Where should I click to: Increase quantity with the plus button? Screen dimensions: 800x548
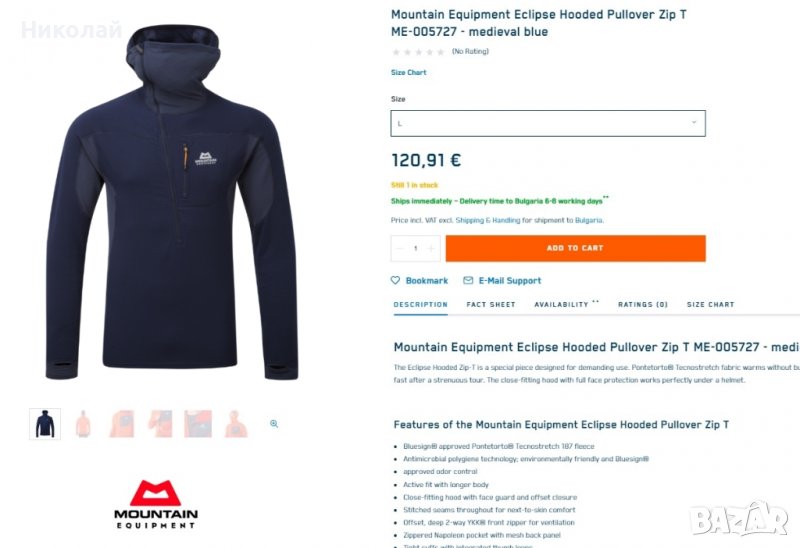coord(431,248)
